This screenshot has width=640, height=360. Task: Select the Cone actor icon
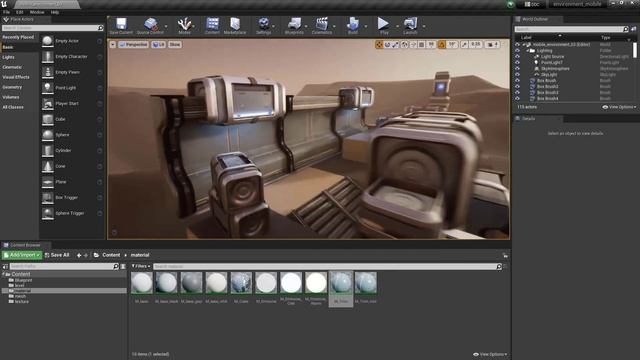click(x=48, y=166)
